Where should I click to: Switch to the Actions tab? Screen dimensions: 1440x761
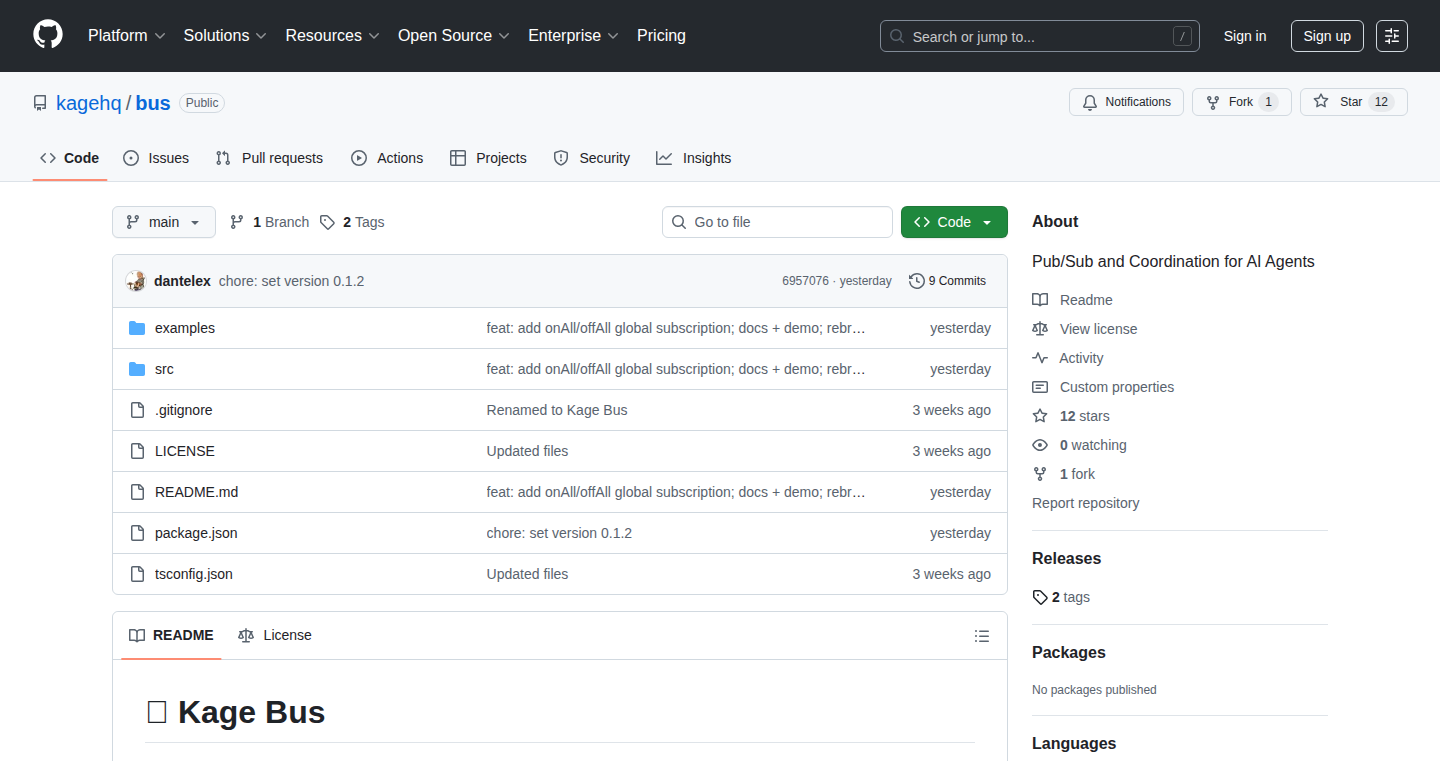387,158
